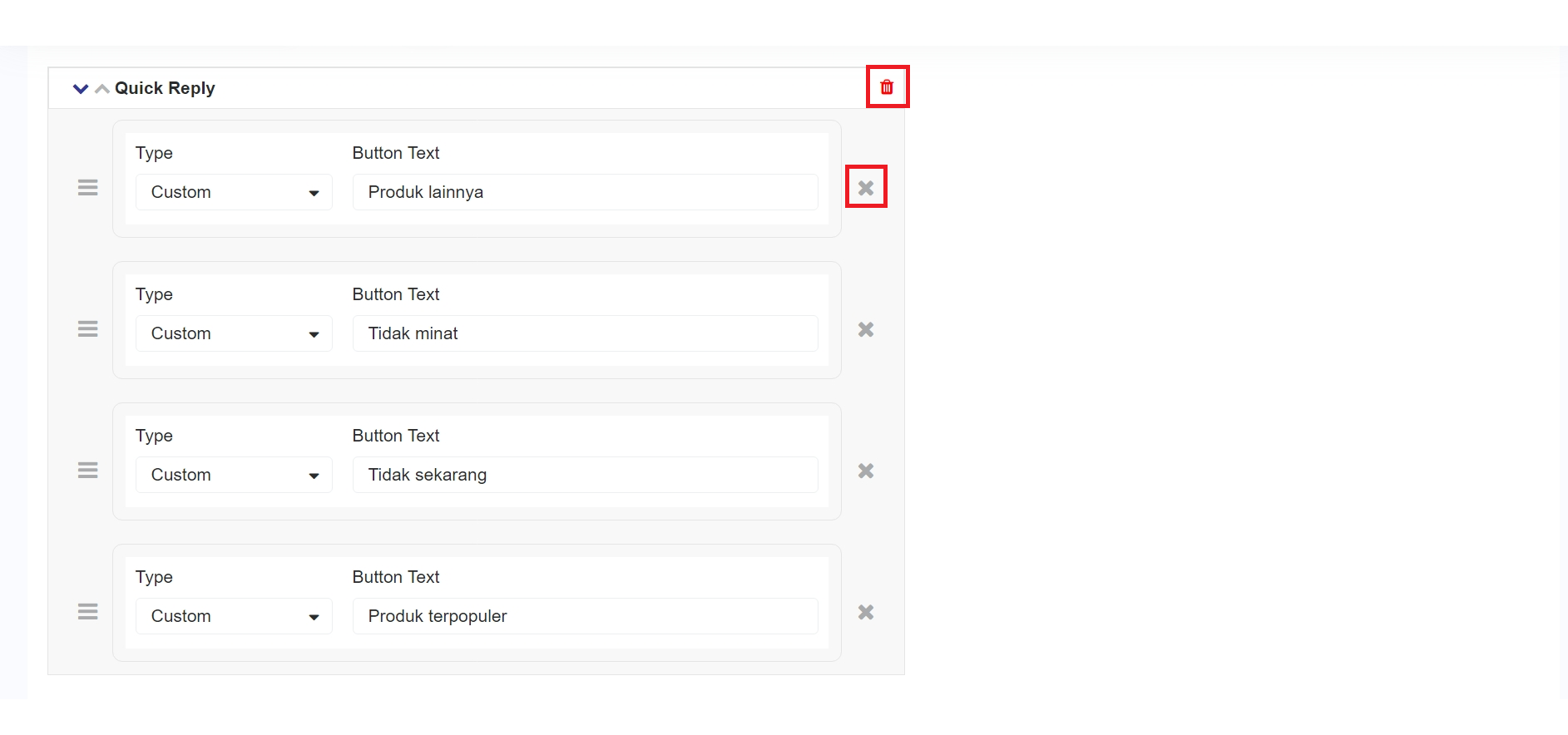
Task: Move Quick Reply block up with chevron
Action: click(x=102, y=88)
